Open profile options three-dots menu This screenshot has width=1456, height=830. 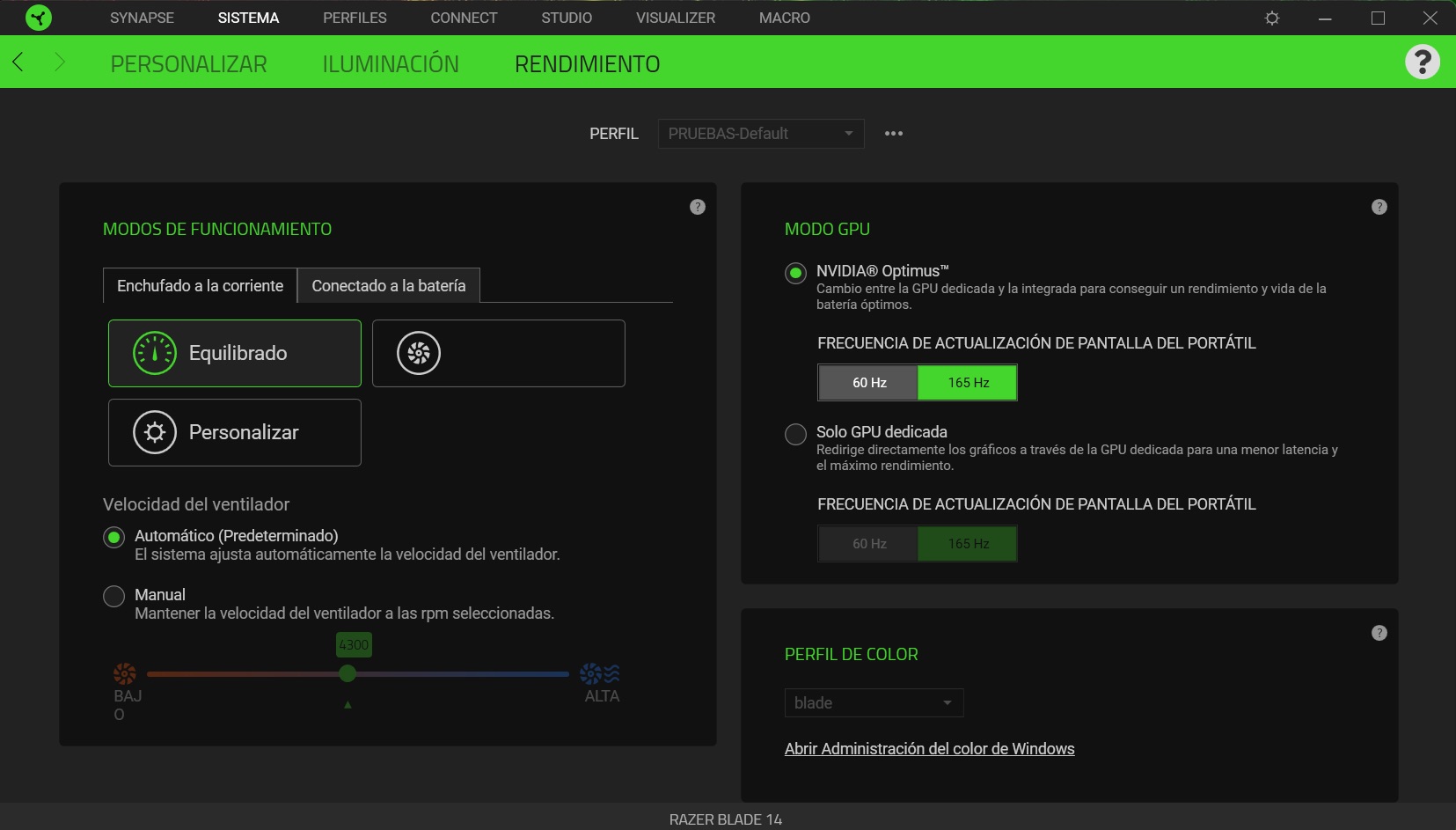click(x=894, y=134)
